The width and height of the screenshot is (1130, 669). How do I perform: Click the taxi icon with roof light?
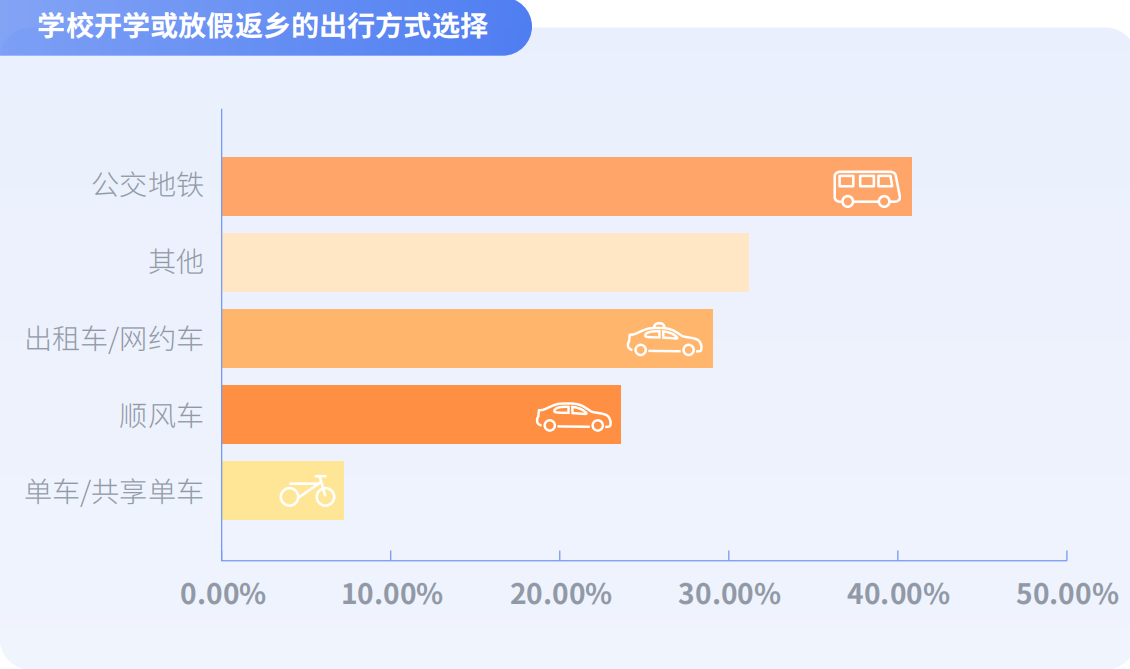point(664,340)
